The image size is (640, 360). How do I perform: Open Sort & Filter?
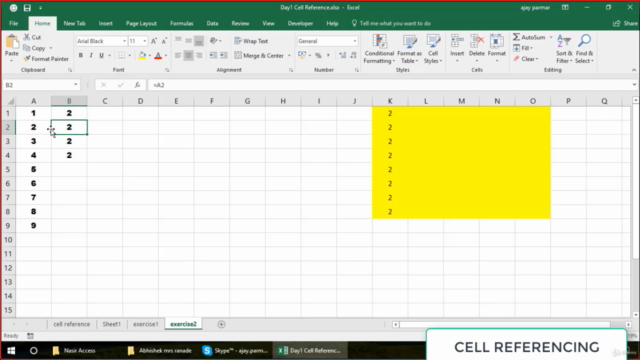(564, 49)
